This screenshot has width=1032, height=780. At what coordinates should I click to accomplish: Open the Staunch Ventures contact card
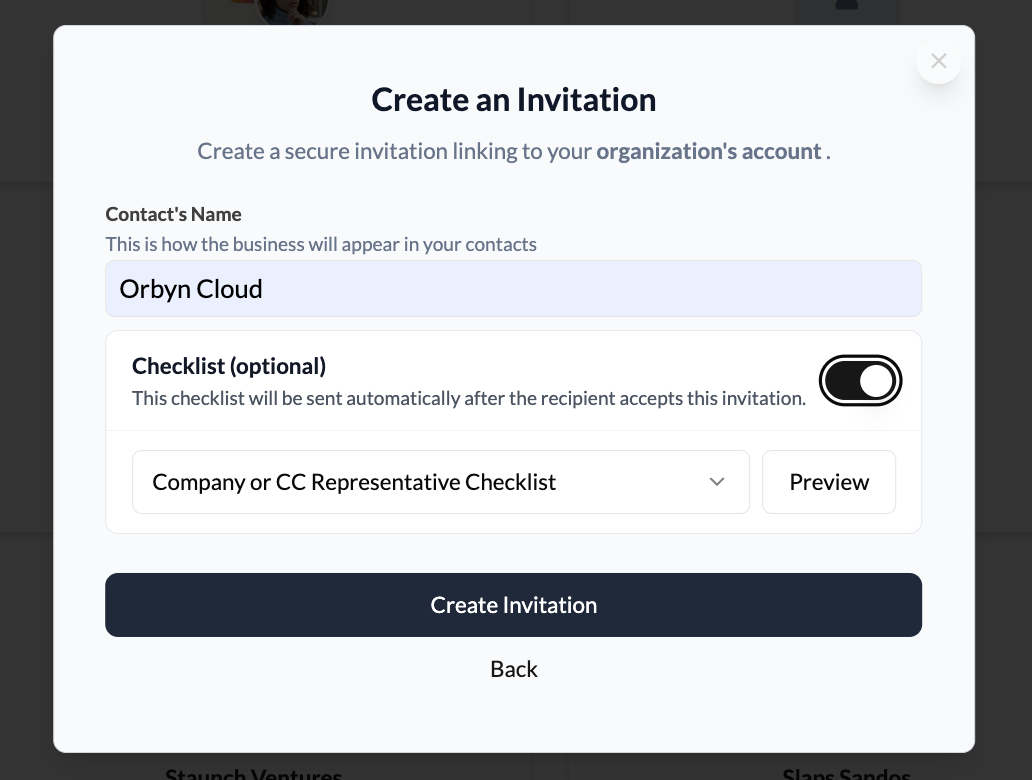[x=253, y=772]
